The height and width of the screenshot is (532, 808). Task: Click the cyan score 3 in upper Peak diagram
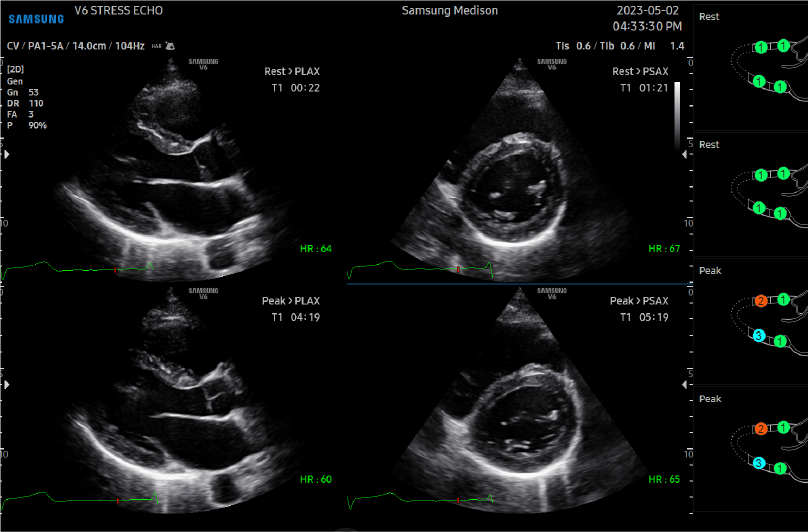point(759,336)
